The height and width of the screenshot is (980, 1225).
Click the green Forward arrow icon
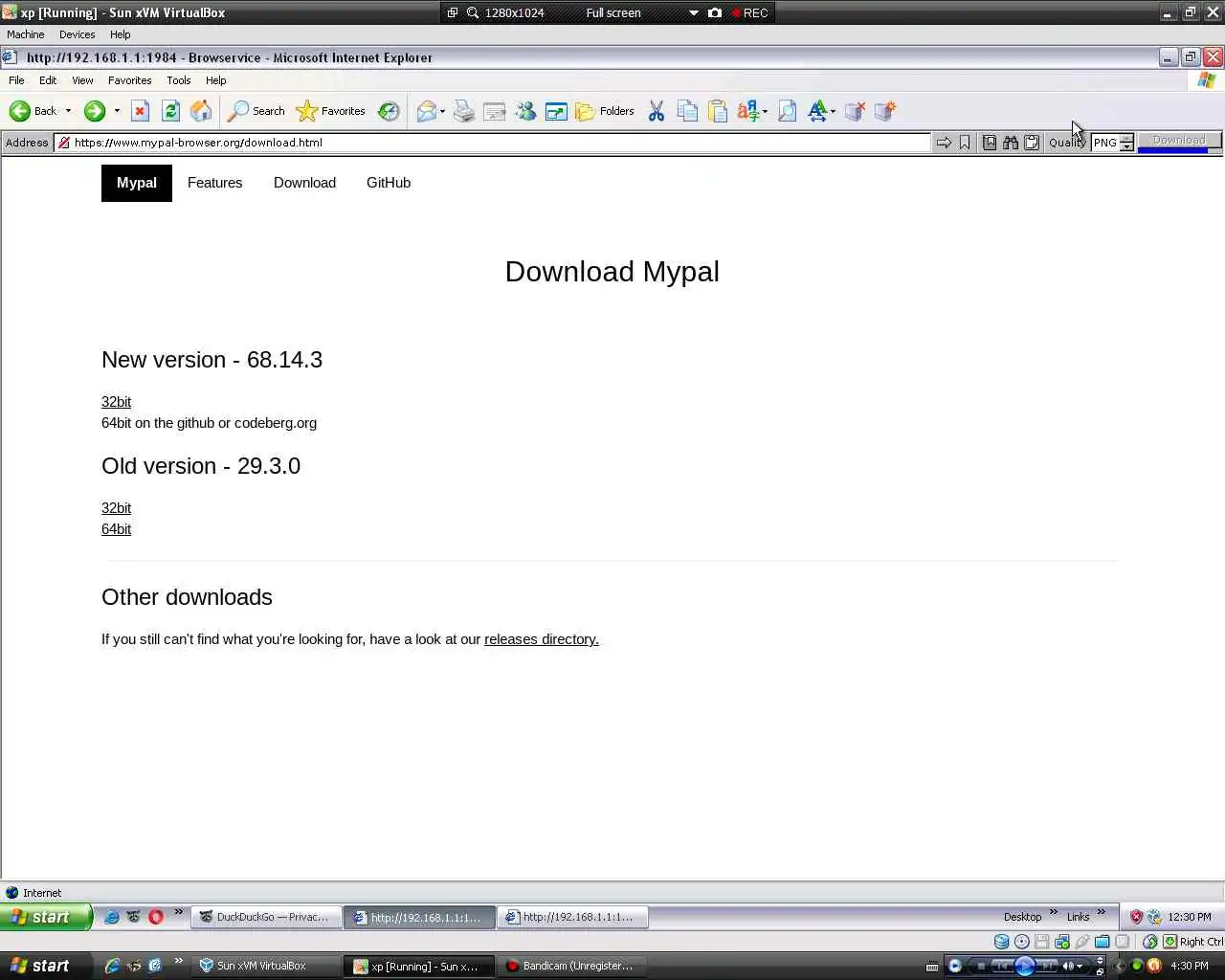point(94,111)
